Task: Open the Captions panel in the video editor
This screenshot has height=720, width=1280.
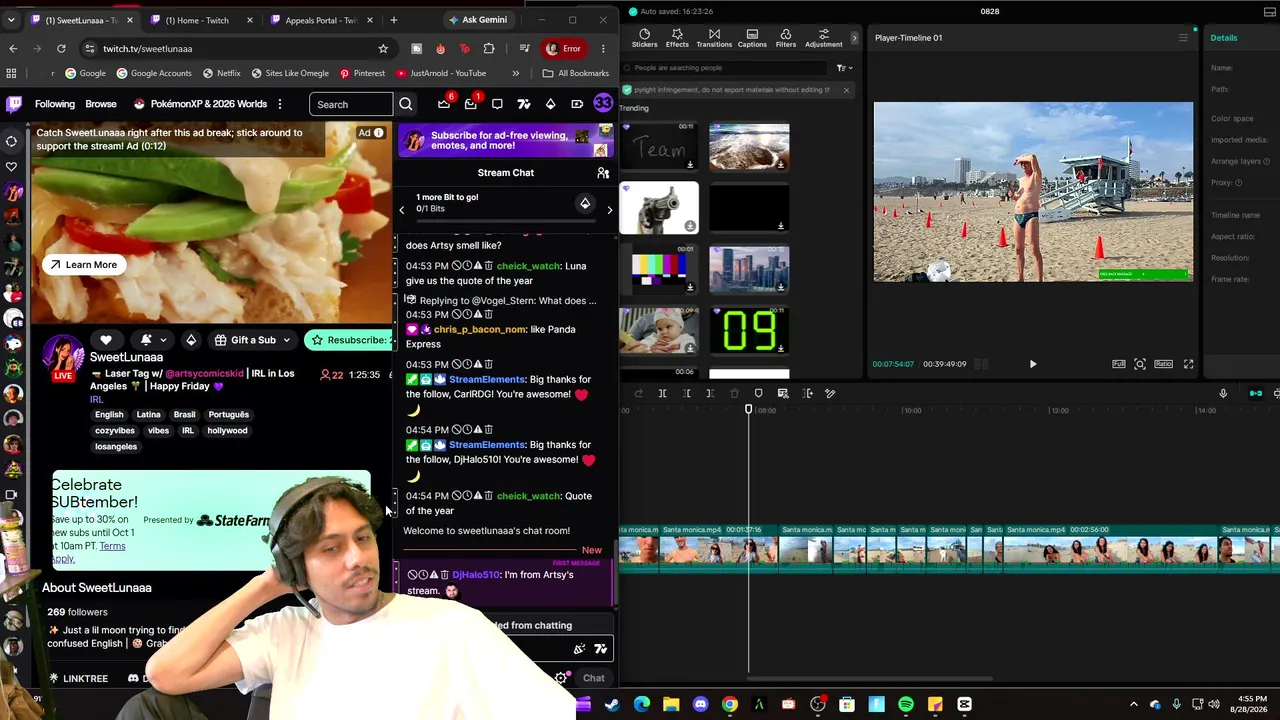Action: click(752, 38)
